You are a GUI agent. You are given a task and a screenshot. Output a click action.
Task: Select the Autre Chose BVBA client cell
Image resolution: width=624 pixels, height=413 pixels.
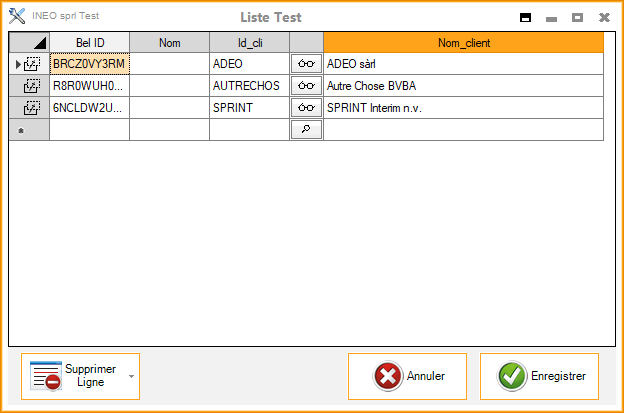pos(463,86)
